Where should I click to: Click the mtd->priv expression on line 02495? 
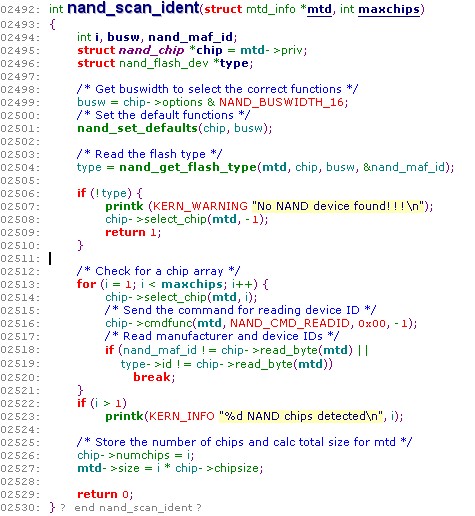(272, 50)
